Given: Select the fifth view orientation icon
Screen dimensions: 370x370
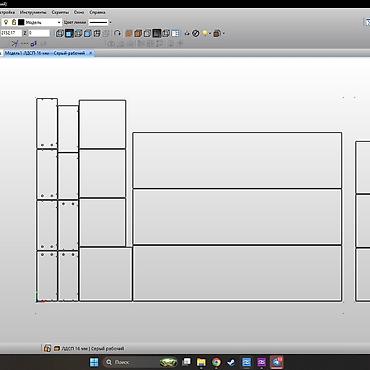Looking at the screenshot, I should 97,33.
